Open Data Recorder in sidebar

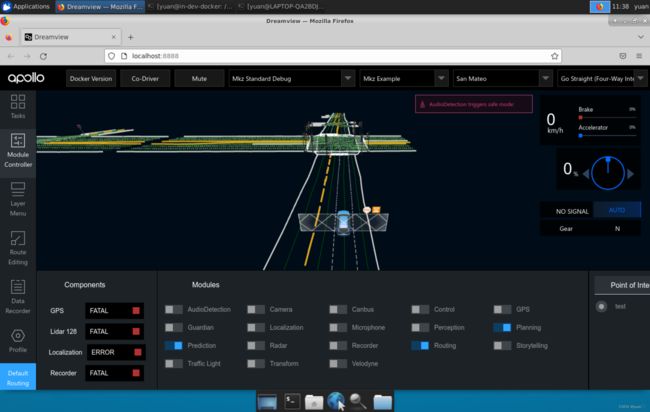pyautogui.click(x=18, y=296)
